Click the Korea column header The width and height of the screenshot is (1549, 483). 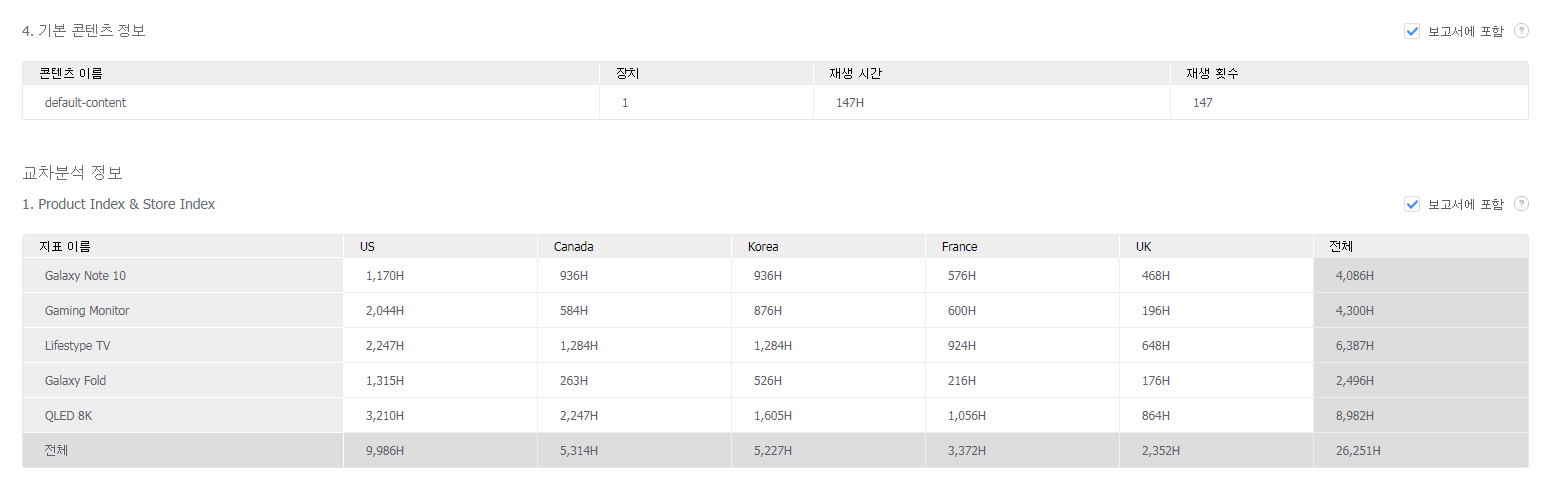(763, 247)
